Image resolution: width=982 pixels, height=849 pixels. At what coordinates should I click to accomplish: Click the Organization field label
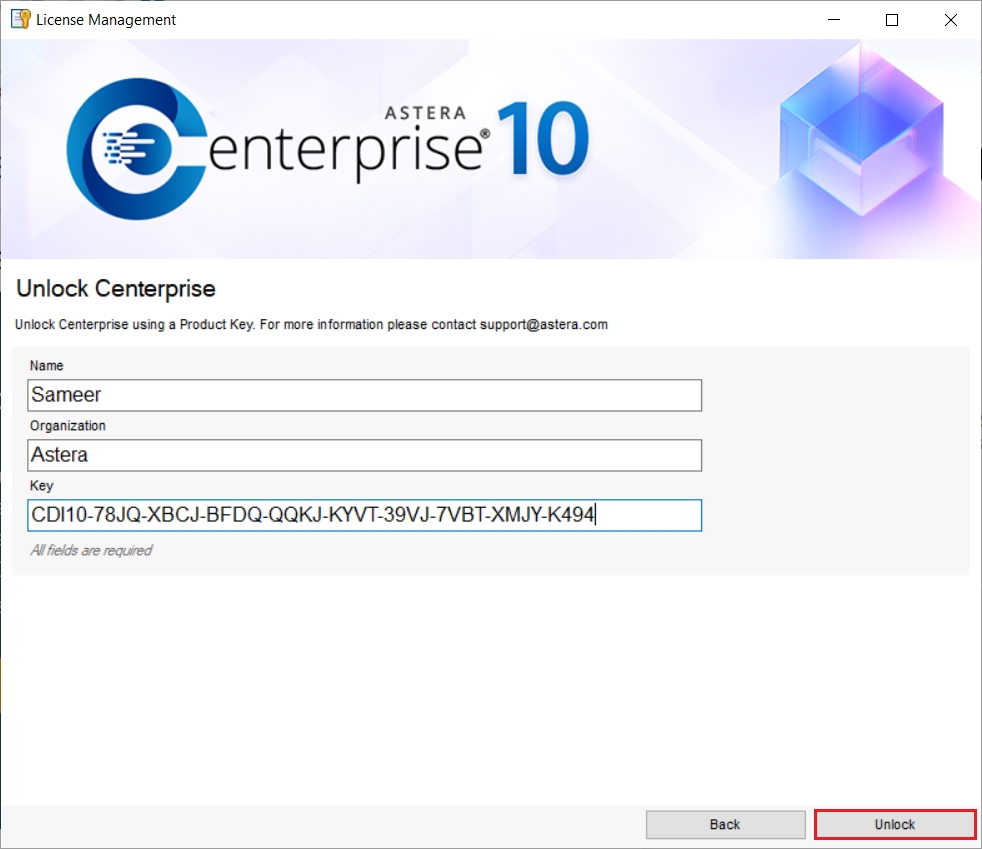click(x=67, y=426)
